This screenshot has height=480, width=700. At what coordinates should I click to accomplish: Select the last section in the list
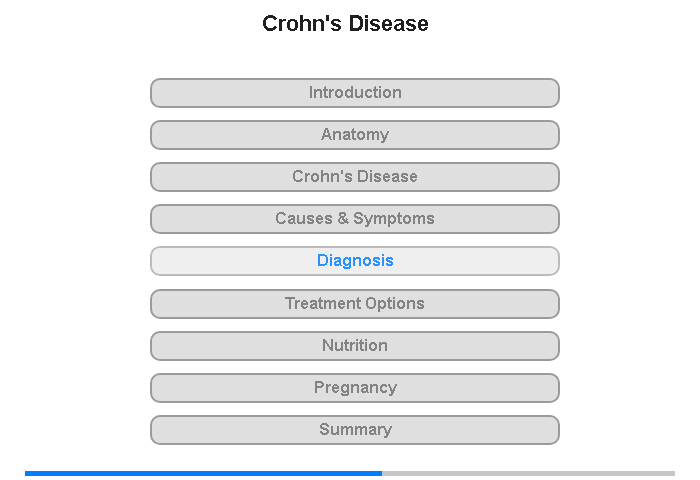355,430
